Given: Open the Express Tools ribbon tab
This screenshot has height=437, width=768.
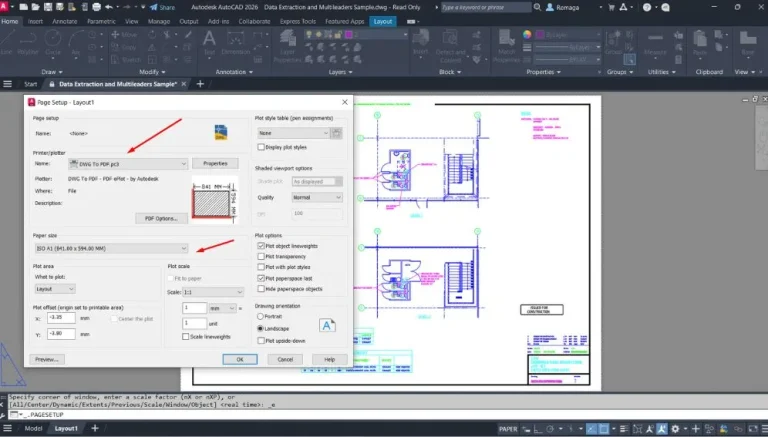Looking at the screenshot, I should [x=298, y=22].
